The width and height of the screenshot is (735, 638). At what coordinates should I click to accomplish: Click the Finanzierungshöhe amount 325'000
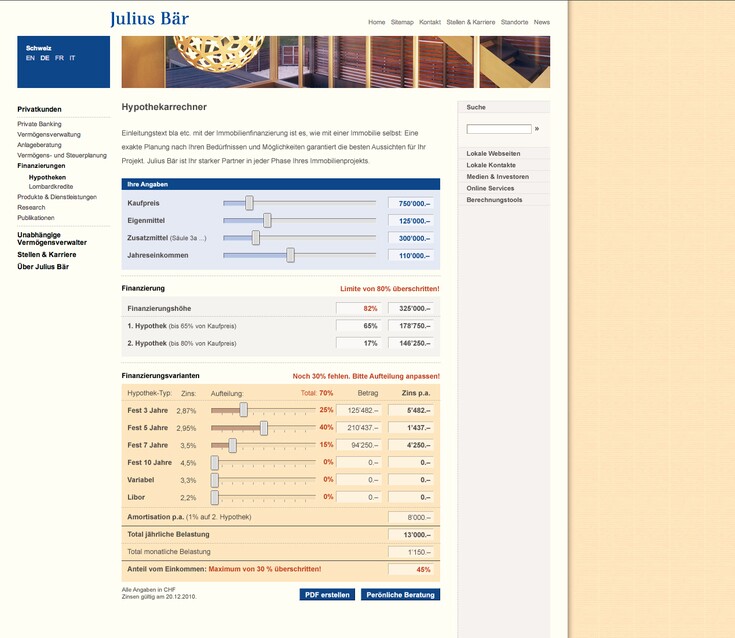pos(411,308)
